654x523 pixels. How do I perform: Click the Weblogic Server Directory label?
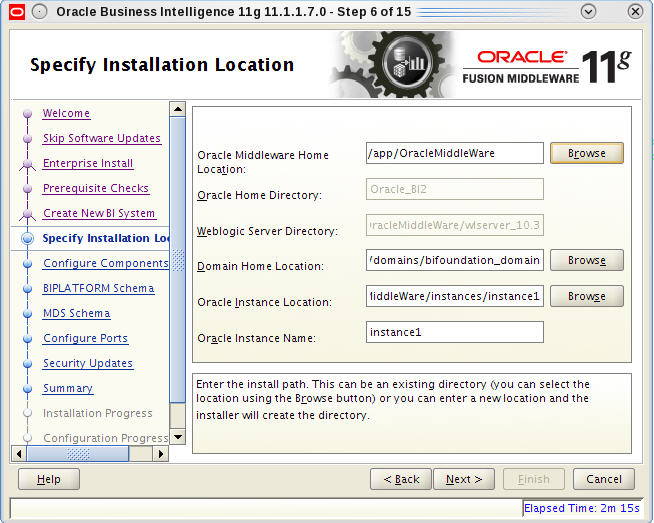tap(267, 231)
